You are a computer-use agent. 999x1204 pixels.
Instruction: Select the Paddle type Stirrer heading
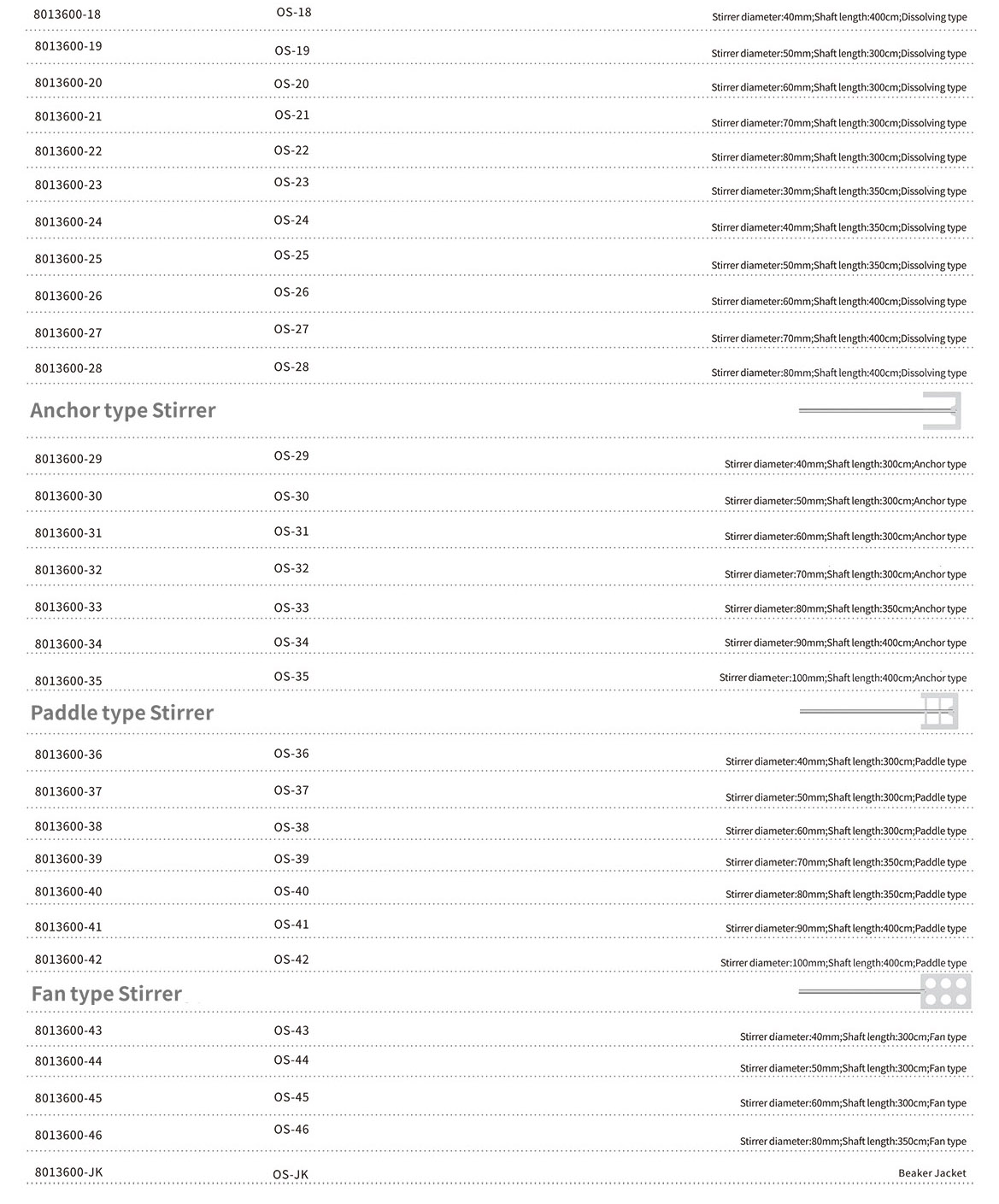(122, 713)
